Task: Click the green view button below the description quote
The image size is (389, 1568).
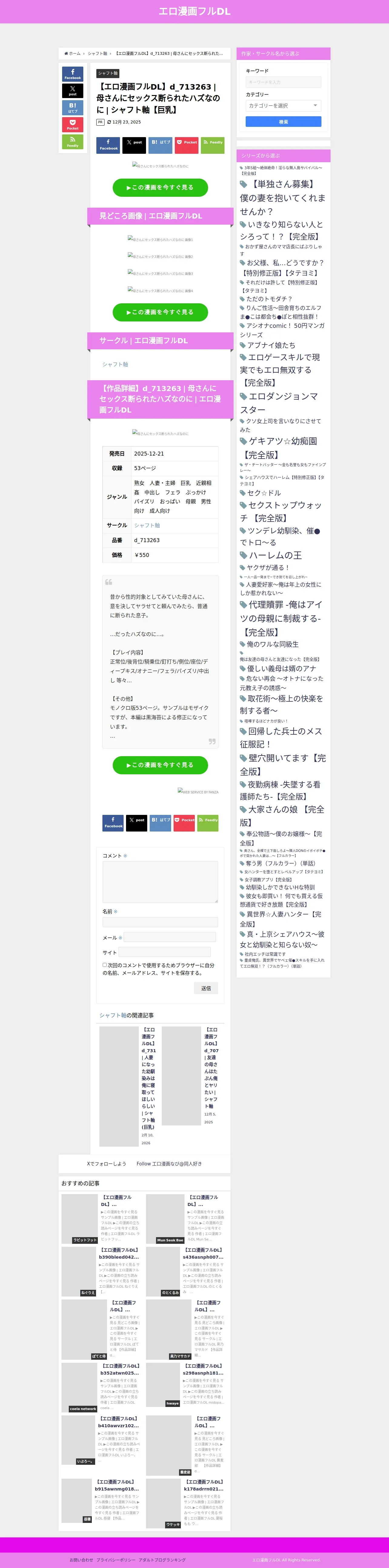Action: click(160, 765)
